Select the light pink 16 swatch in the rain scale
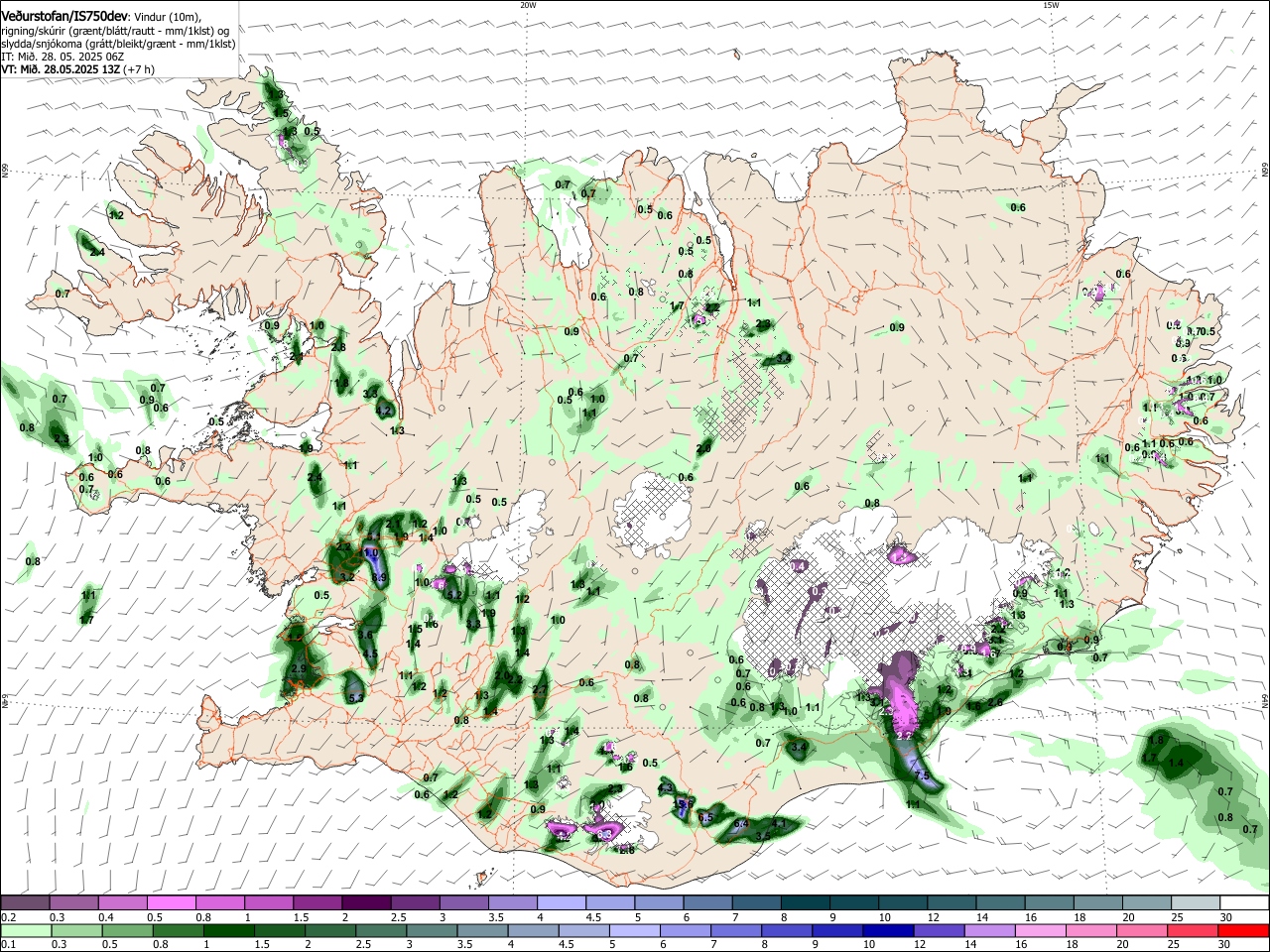This screenshot has width=1270, height=952. tap(1042, 930)
